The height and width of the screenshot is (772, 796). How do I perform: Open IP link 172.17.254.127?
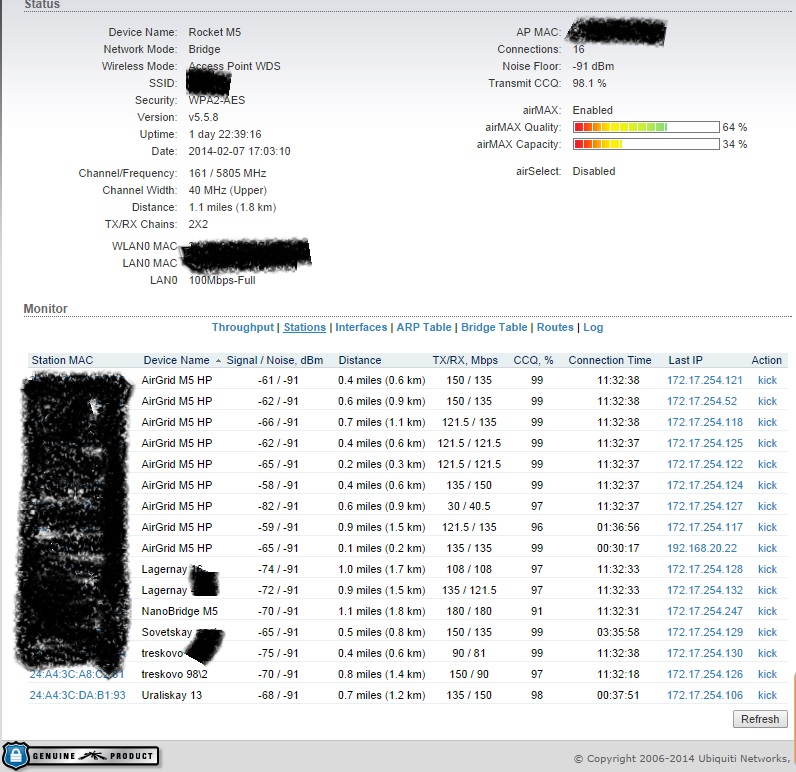(x=705, y=506)
